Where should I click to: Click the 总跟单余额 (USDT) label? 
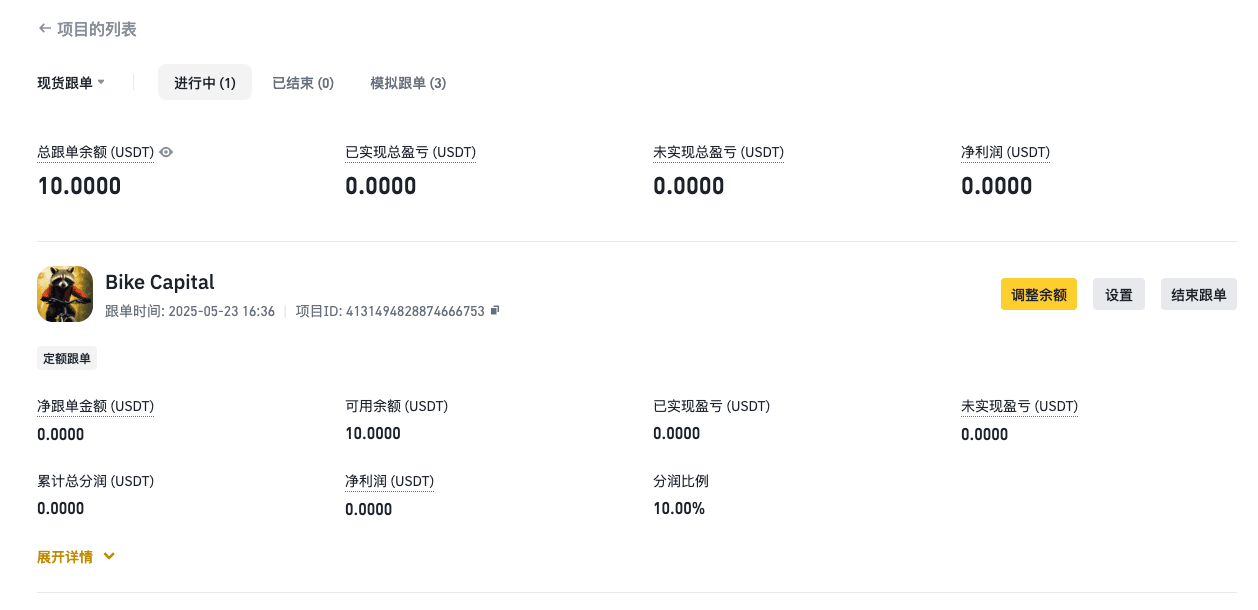[95, 152]
